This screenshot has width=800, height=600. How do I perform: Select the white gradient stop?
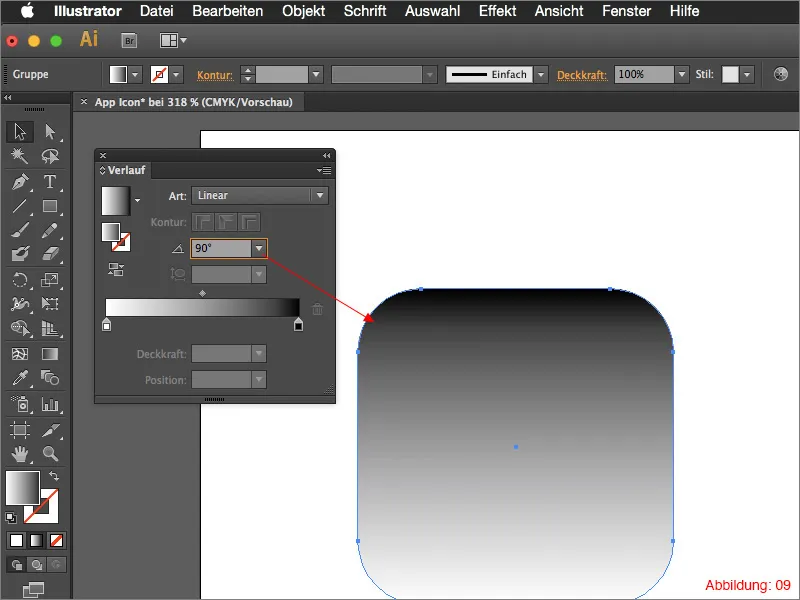pyautogui.click(x=106, y=324)
